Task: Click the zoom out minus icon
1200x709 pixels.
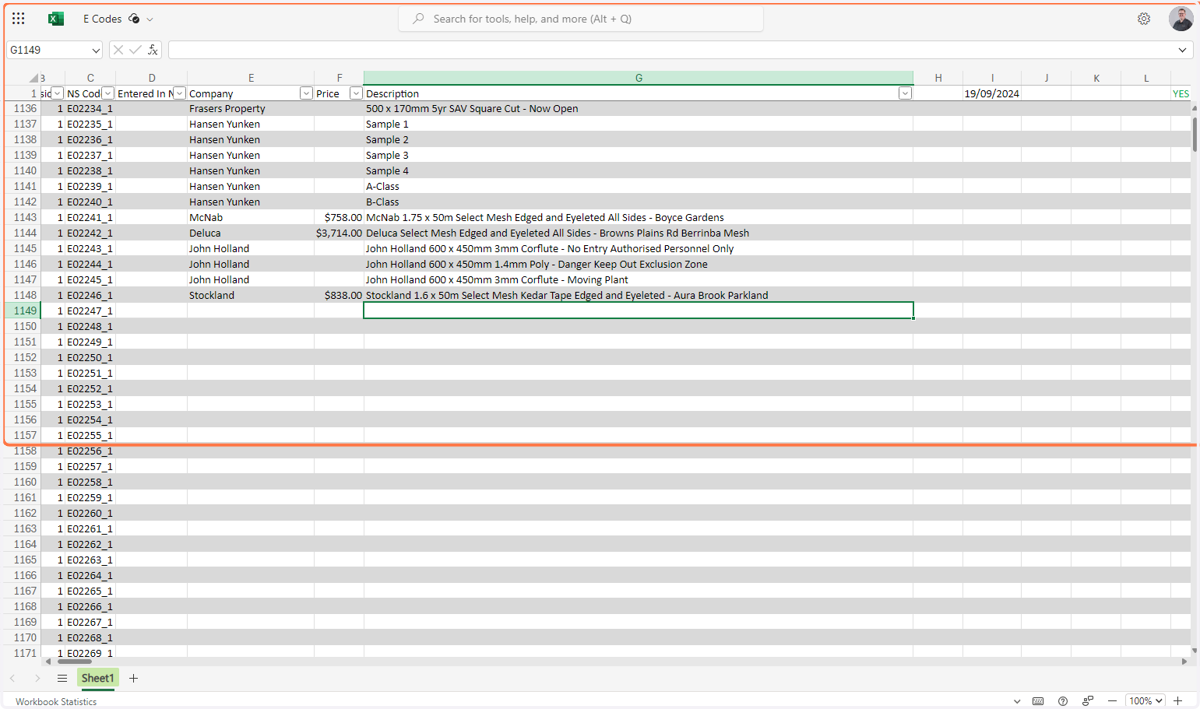Action: [1112, 701]
